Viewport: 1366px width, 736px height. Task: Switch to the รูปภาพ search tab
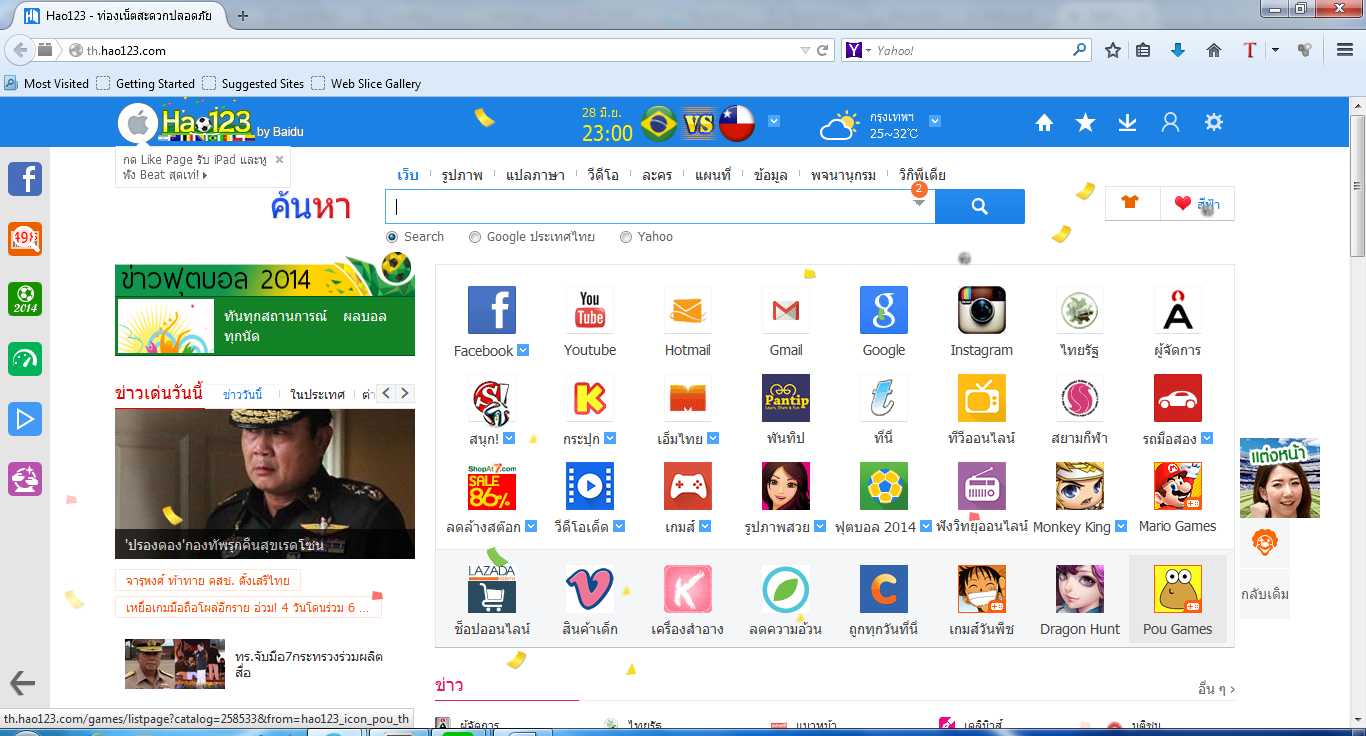462,175
